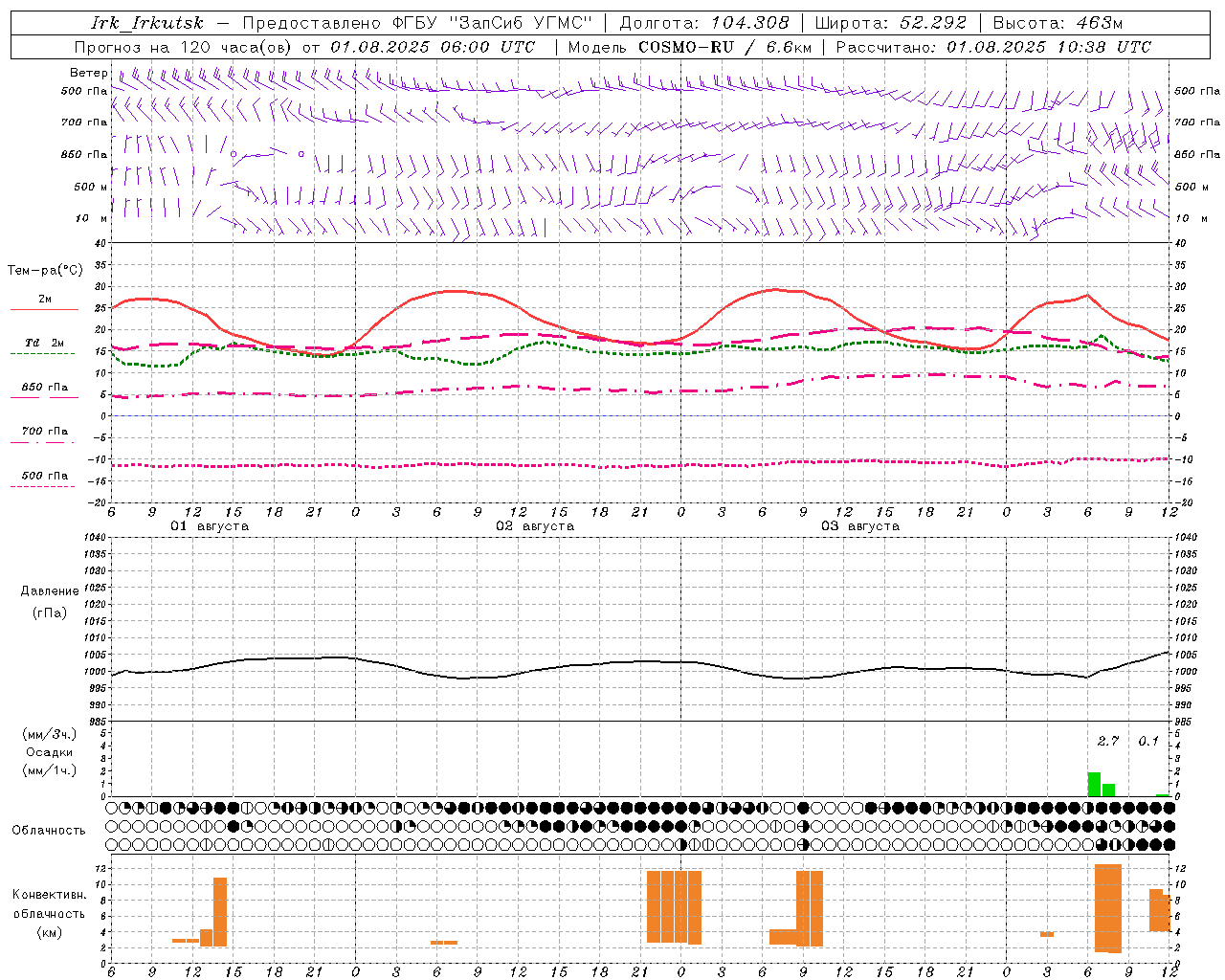Click the 01 августа date label
Image resolution: width=1225 pixels, height=980 pixels.
point(210,526)
